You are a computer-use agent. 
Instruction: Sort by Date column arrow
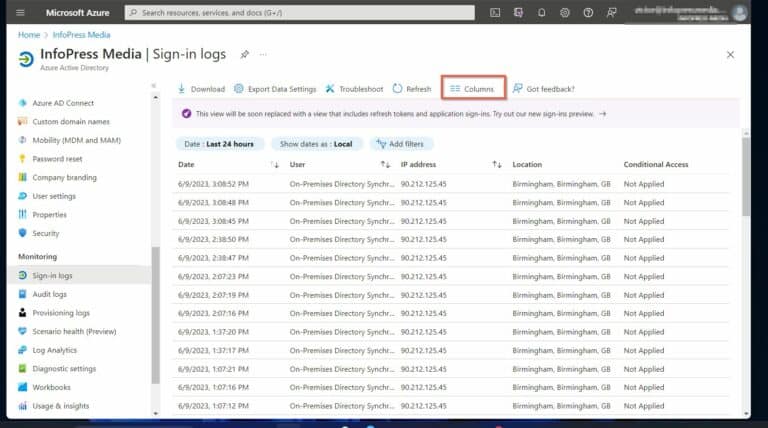[x=275, y=165]
